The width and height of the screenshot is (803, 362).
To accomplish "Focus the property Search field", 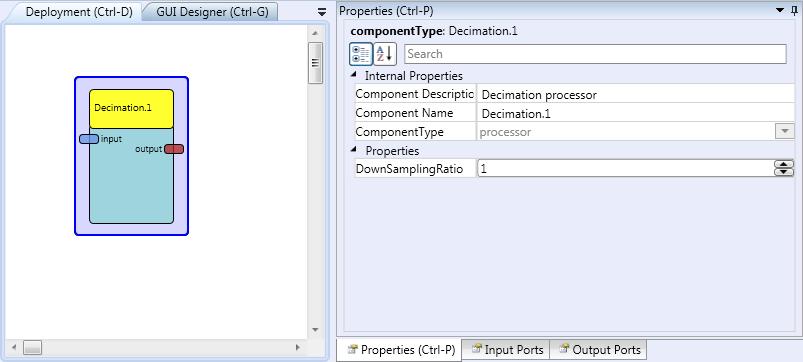I will coord(595,54).
